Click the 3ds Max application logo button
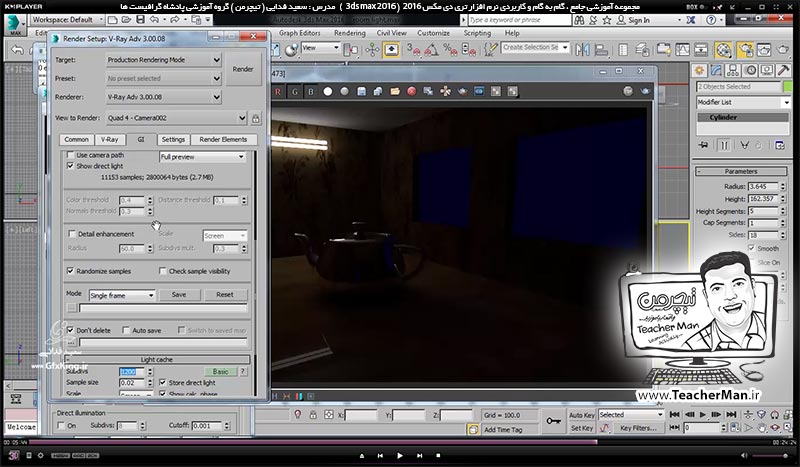The width and height of the screenshot is (800, 467). click(x=14, y=24)
